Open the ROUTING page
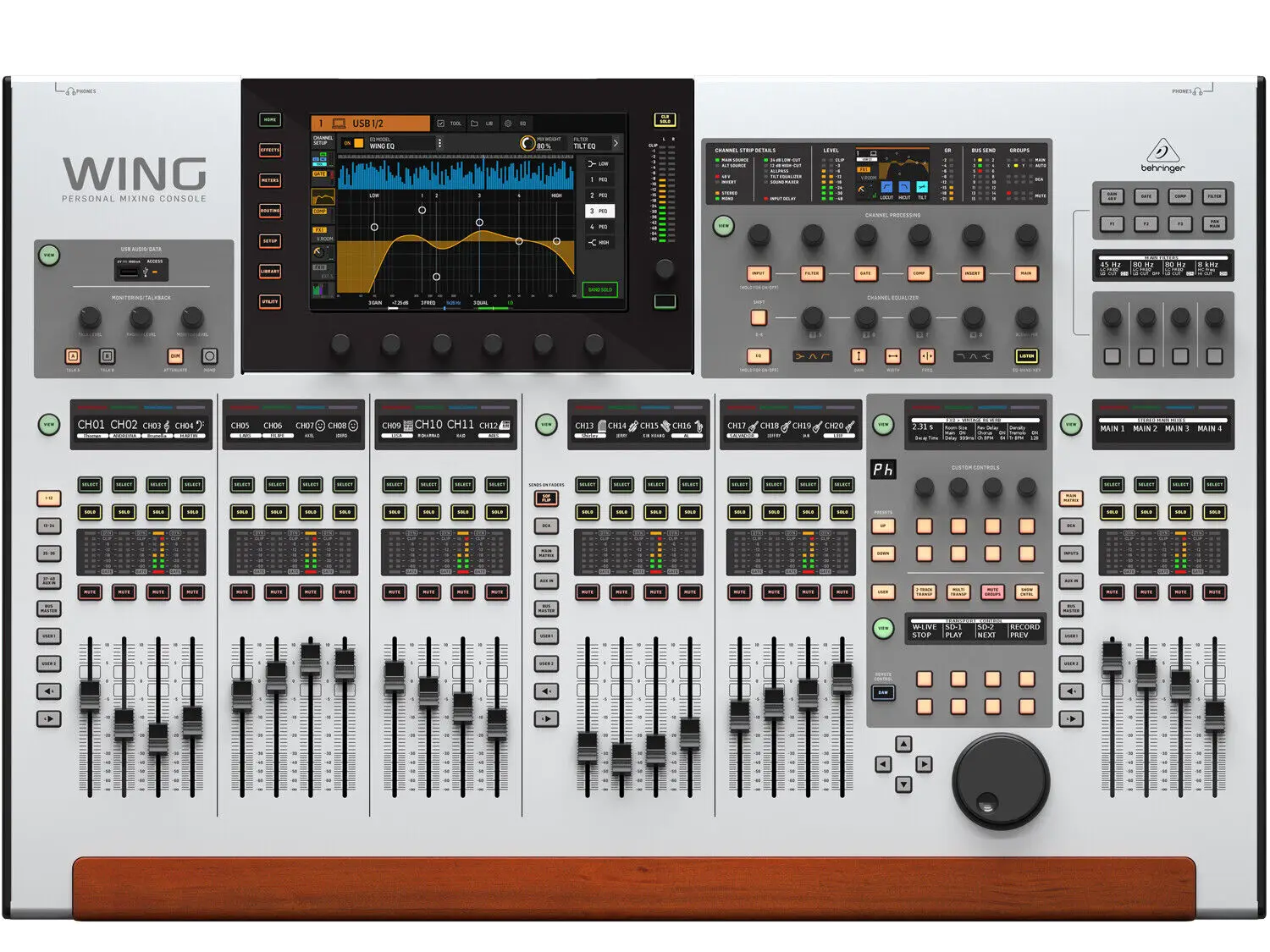This screenshot has width=1270, height=952. (270, 211)
